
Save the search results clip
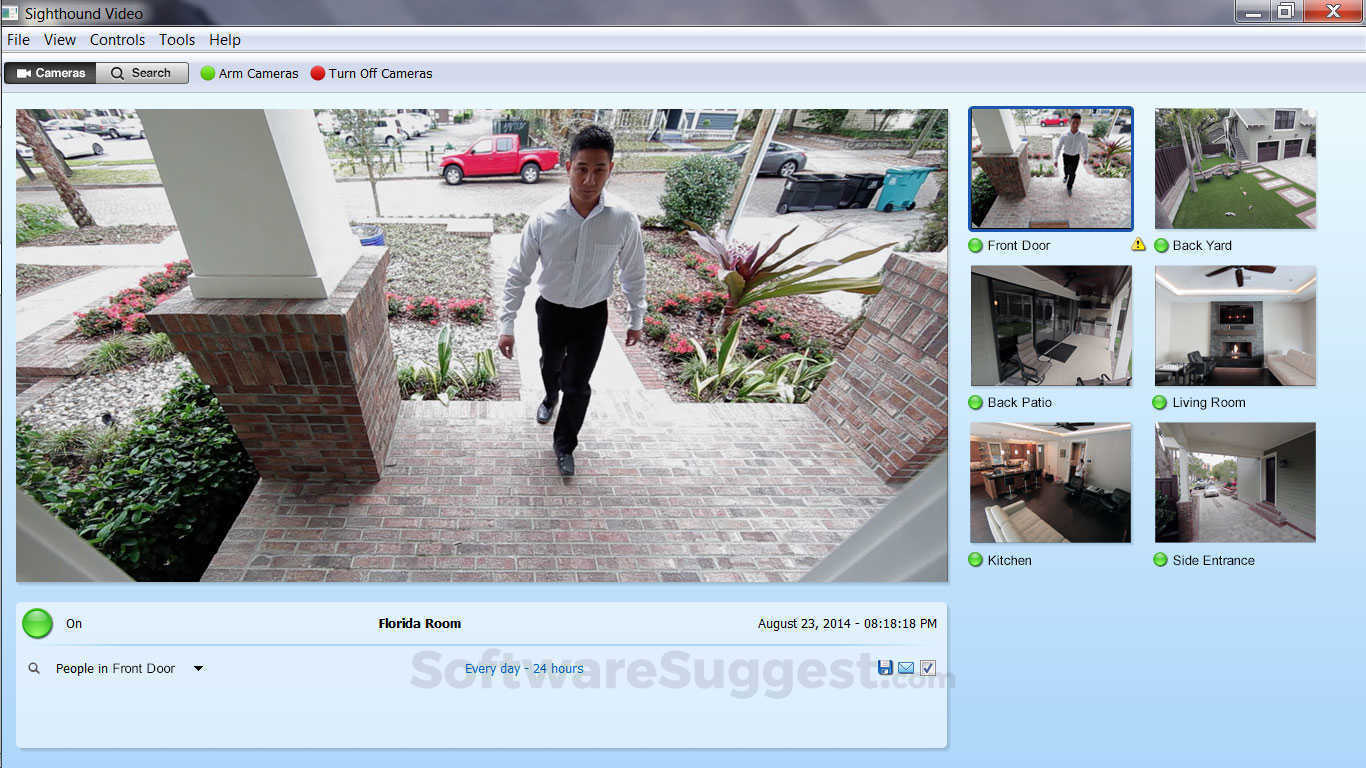(x=884, y=667)
